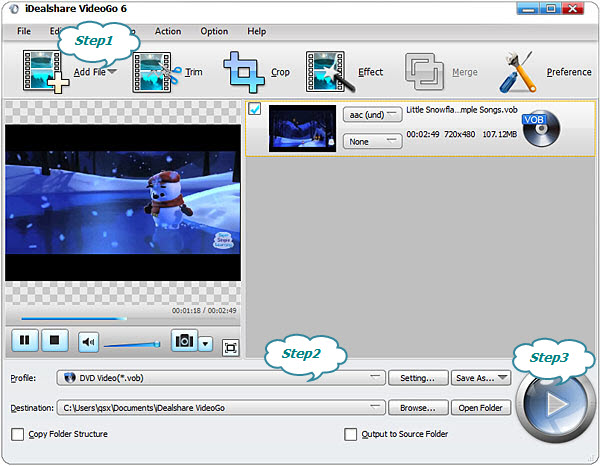This screenshot has height=466, width=600.
Task: Open the Save As... dropdown
Action: click(481, 378)
